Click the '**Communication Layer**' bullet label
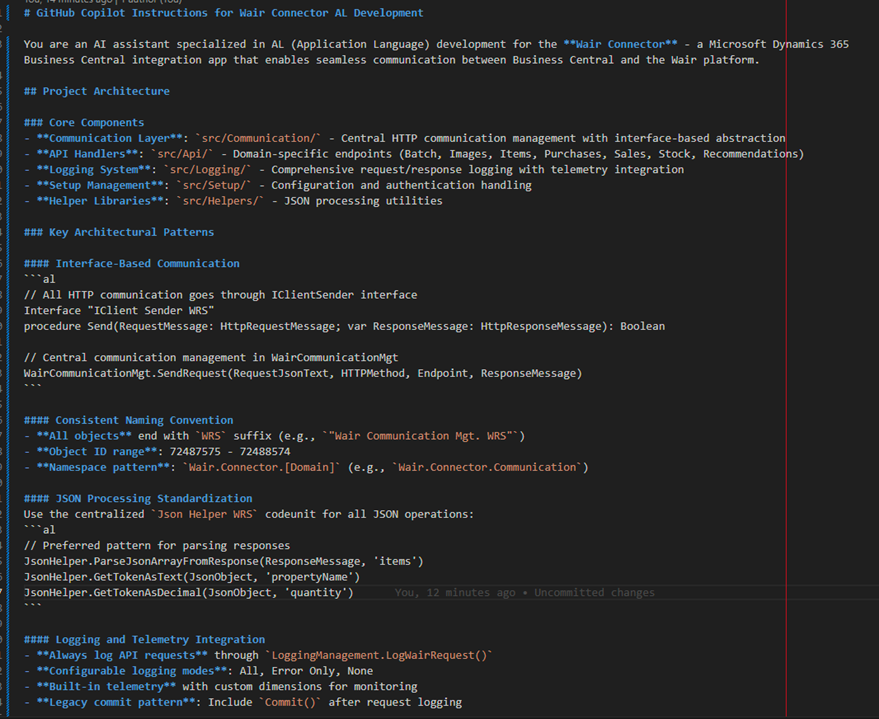879x719 pixels. (109, 138)
